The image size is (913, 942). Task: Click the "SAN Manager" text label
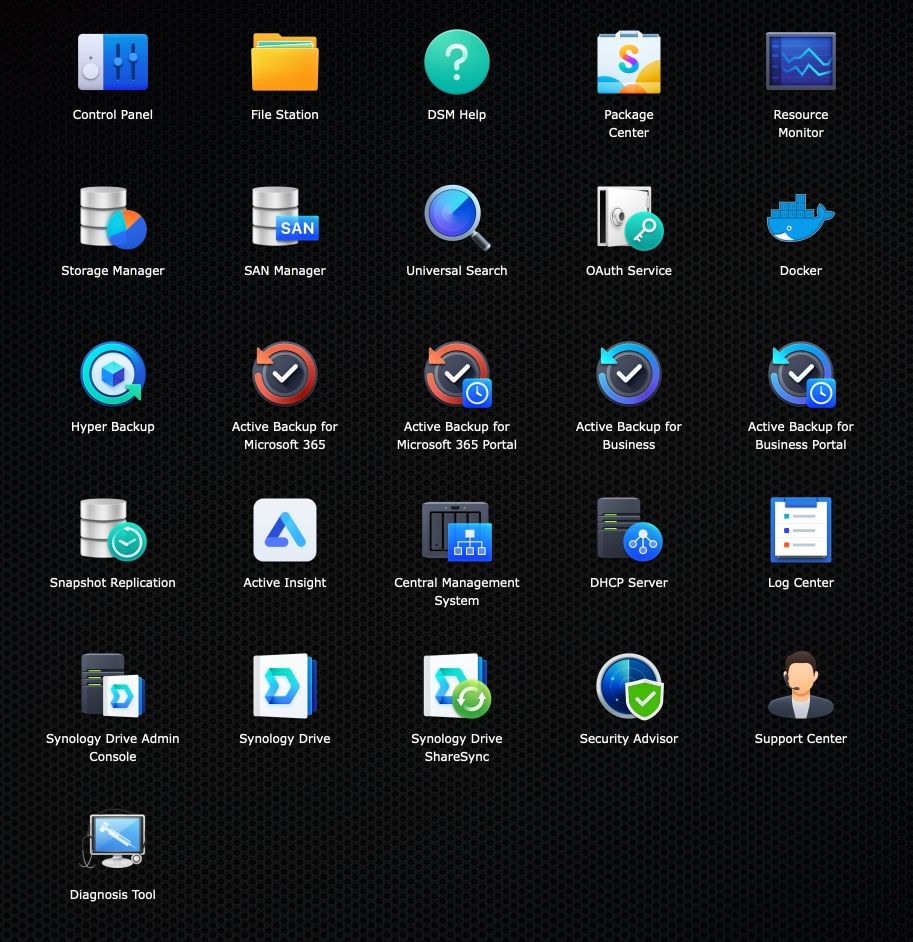[285, 271]
